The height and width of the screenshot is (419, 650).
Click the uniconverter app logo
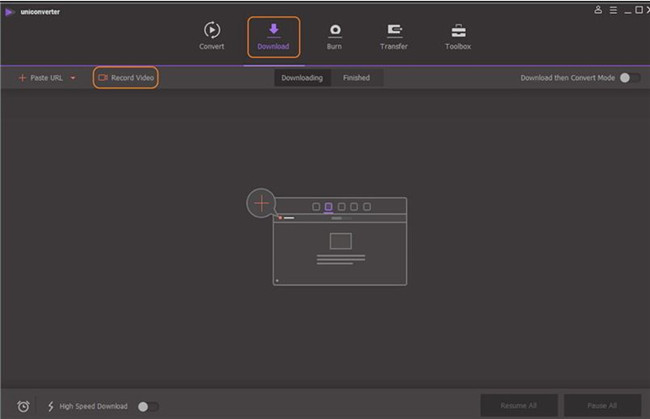click(10, 10)
